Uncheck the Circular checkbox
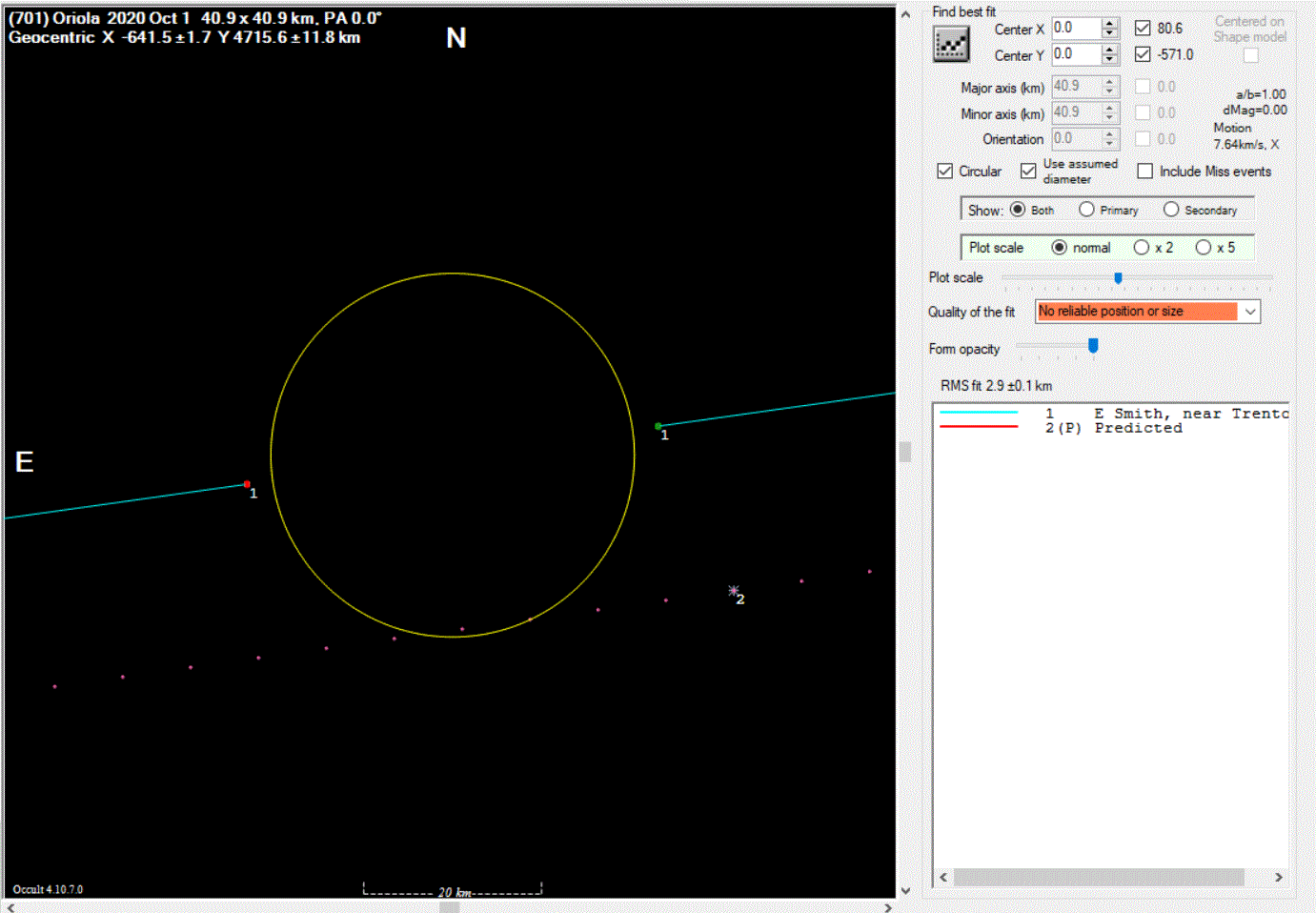This screenshot has width=1316, height=913. pos(945,172)
